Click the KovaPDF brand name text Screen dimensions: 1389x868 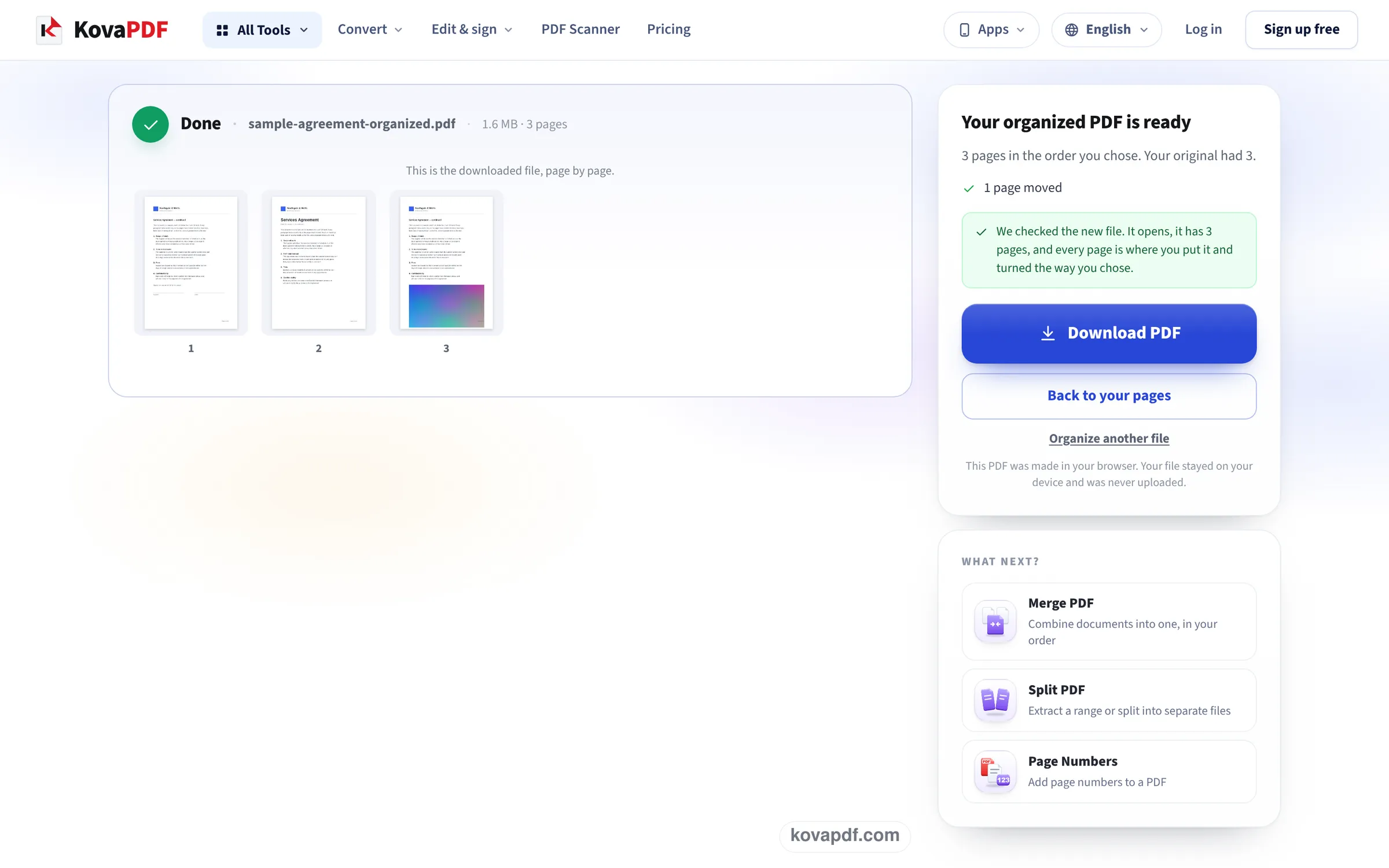[x=121, y=30]
